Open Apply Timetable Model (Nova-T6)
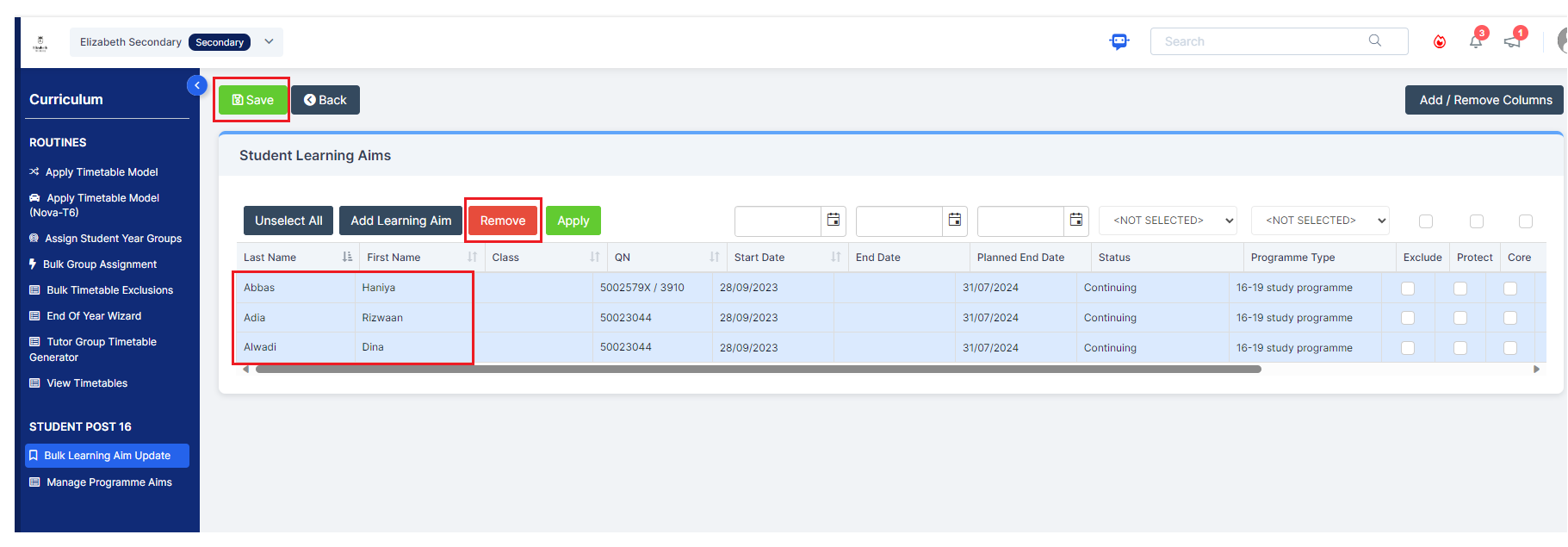The width and height of the screenshot is (1568, 547). tap(95, 205)
